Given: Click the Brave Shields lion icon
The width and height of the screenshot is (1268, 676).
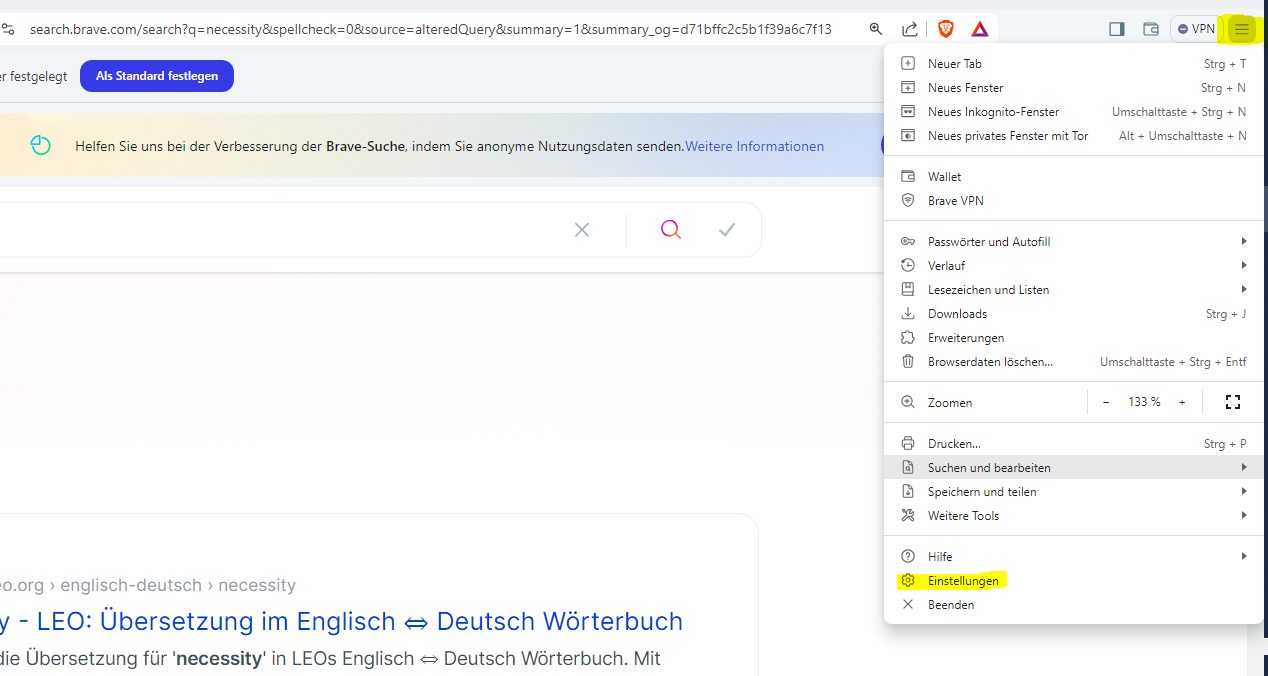Looking at the screenshot, I should point(945,29).
